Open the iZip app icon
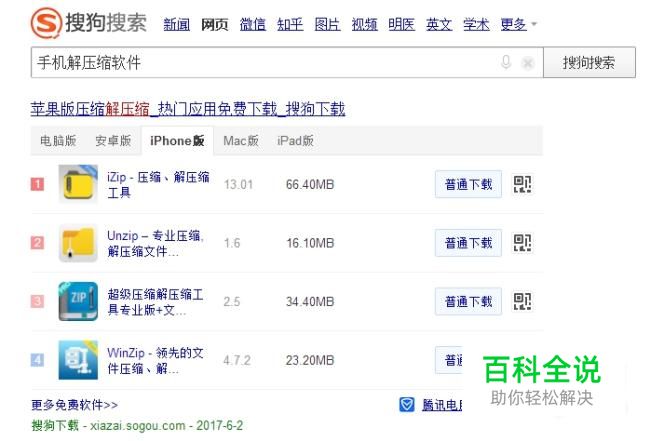 click(78, 184)
